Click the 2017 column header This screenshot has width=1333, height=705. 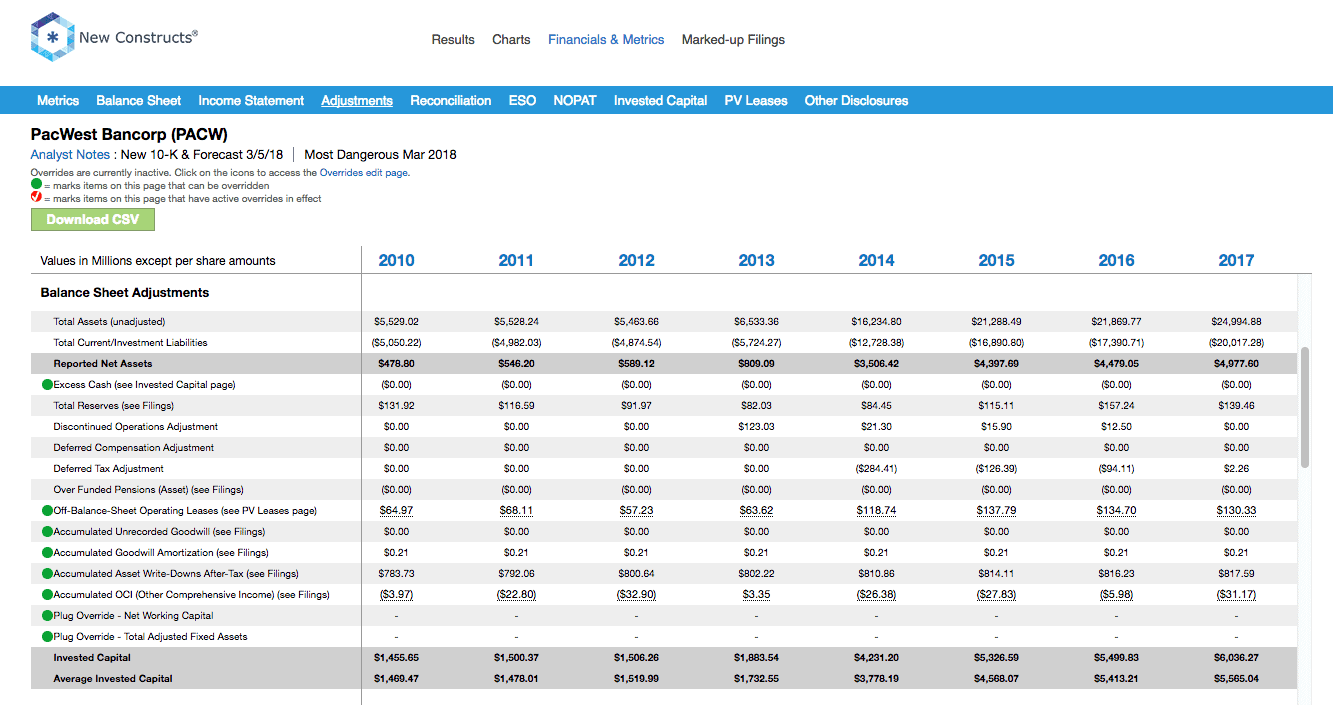pos(1236,261)
